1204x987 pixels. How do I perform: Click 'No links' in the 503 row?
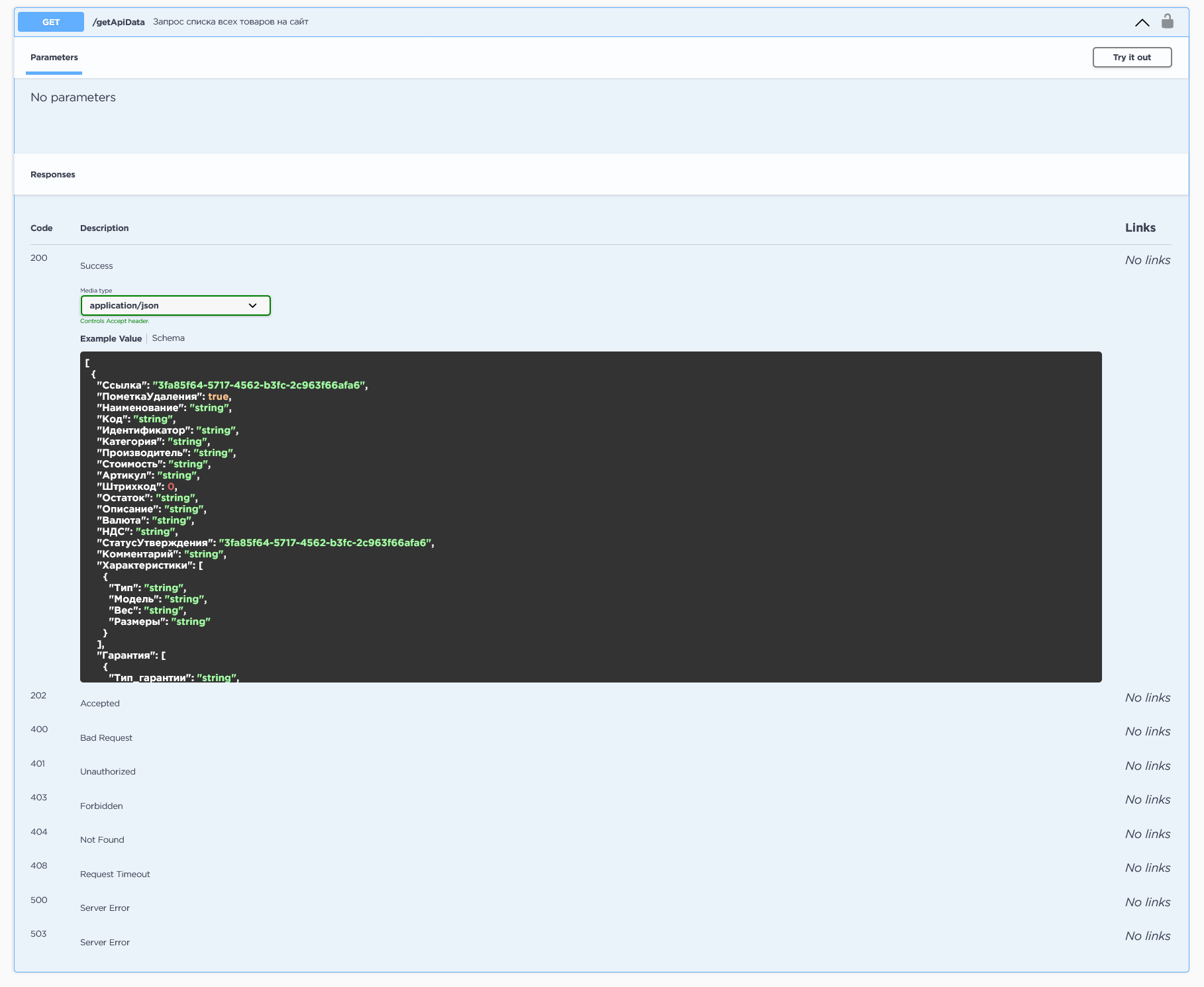1148,936
